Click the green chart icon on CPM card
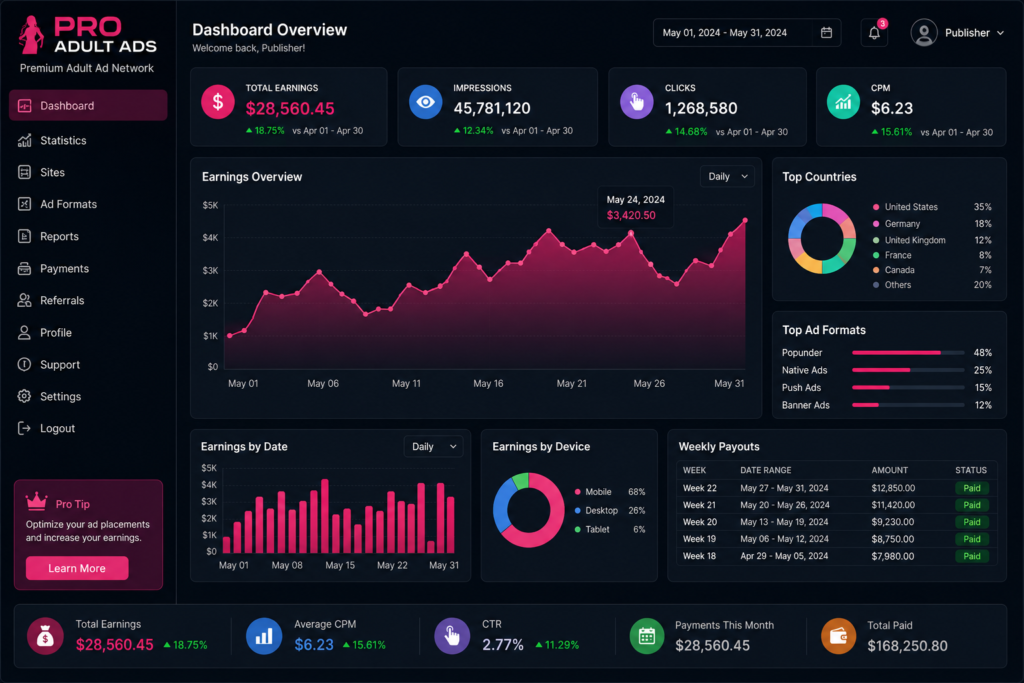1024x683 pixels. pos(843,102)
